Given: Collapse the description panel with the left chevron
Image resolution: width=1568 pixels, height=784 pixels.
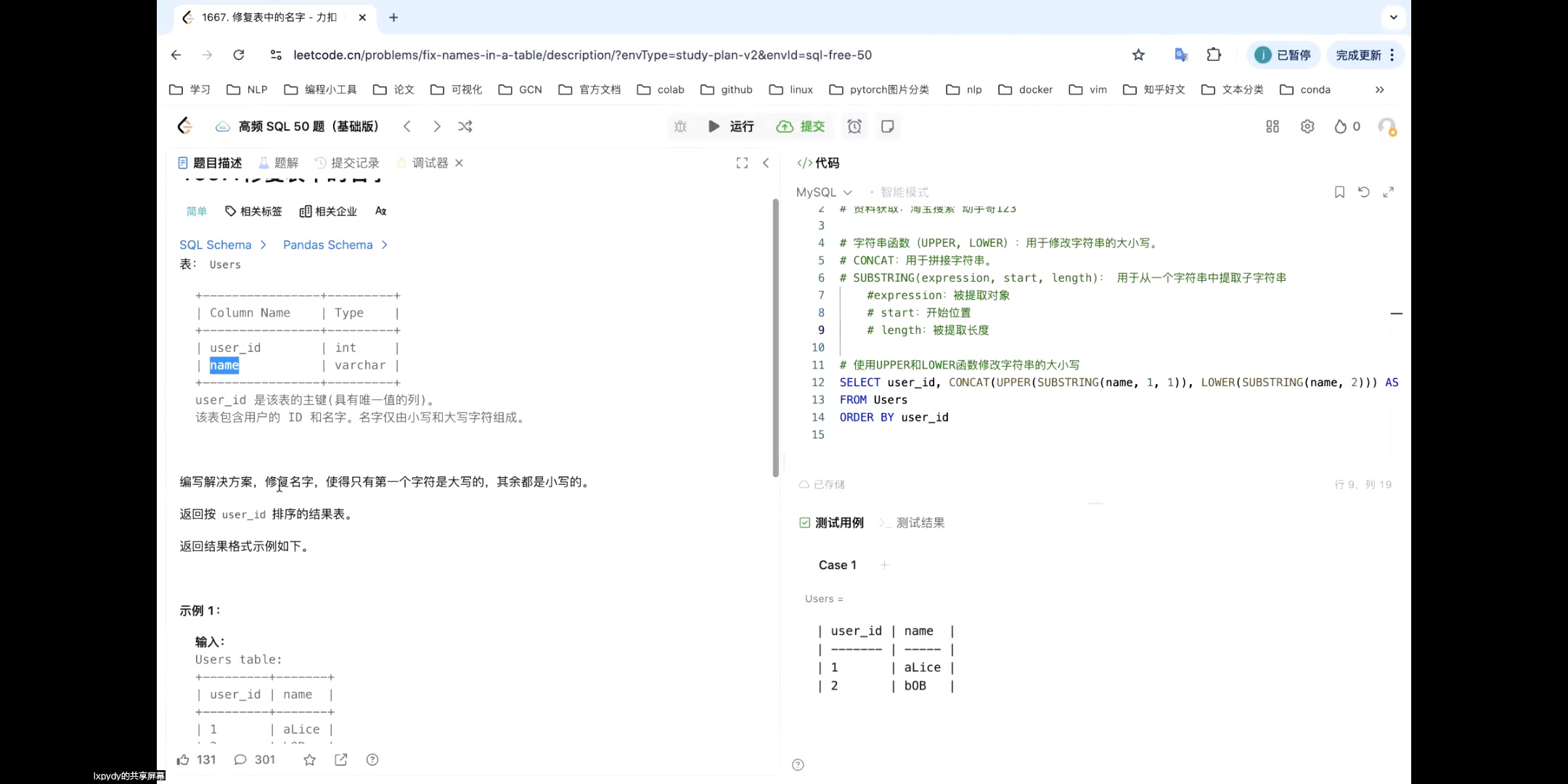Looking at the screenshot, I should tap(767, 163).
